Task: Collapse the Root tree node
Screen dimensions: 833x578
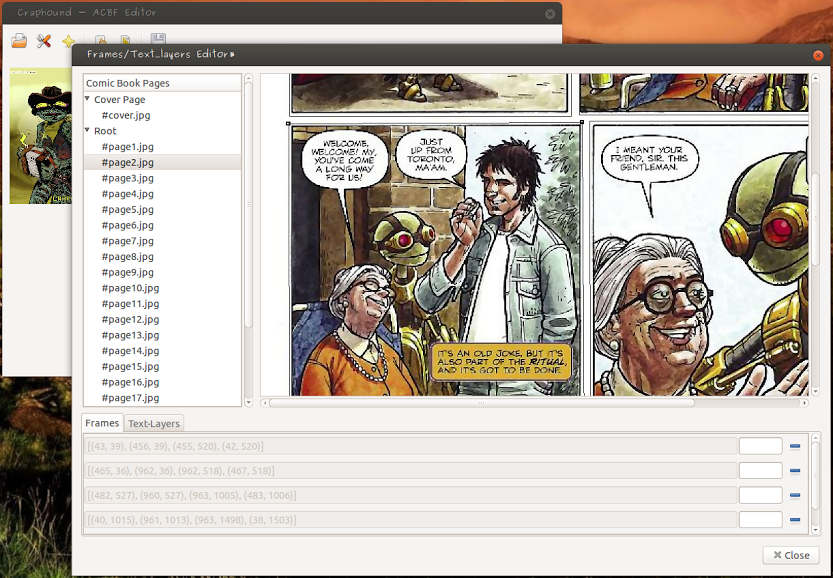Action: (x=88, y=130)
